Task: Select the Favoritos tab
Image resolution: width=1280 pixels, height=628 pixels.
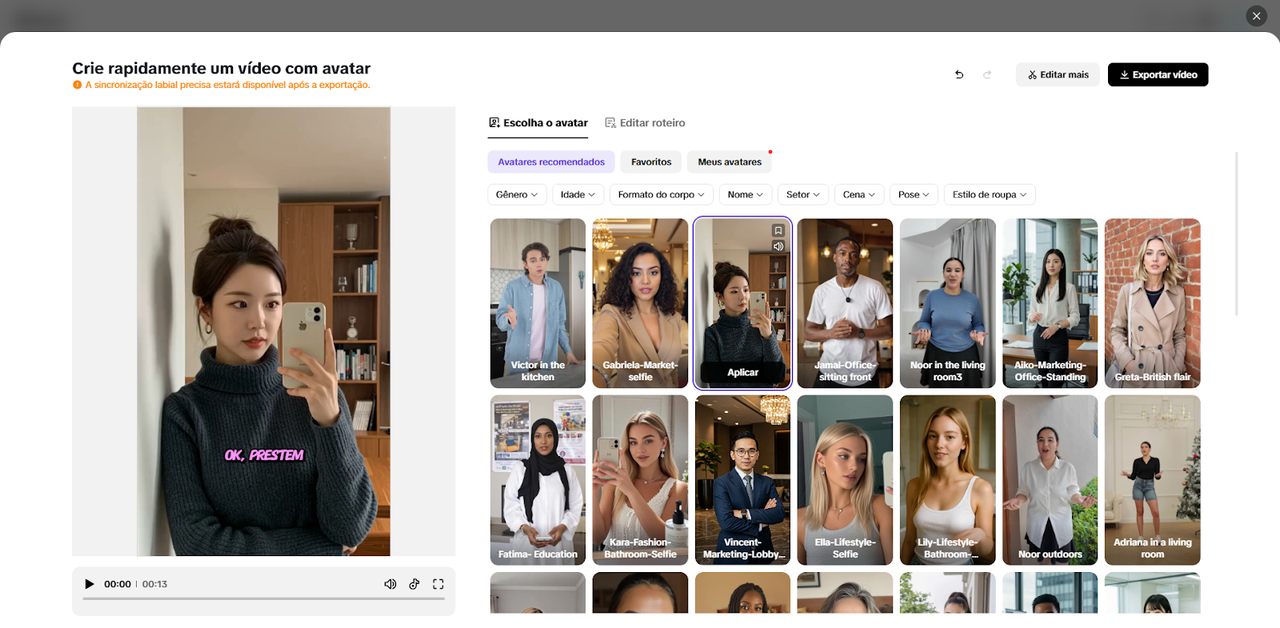Action: (x=651, y=162)
